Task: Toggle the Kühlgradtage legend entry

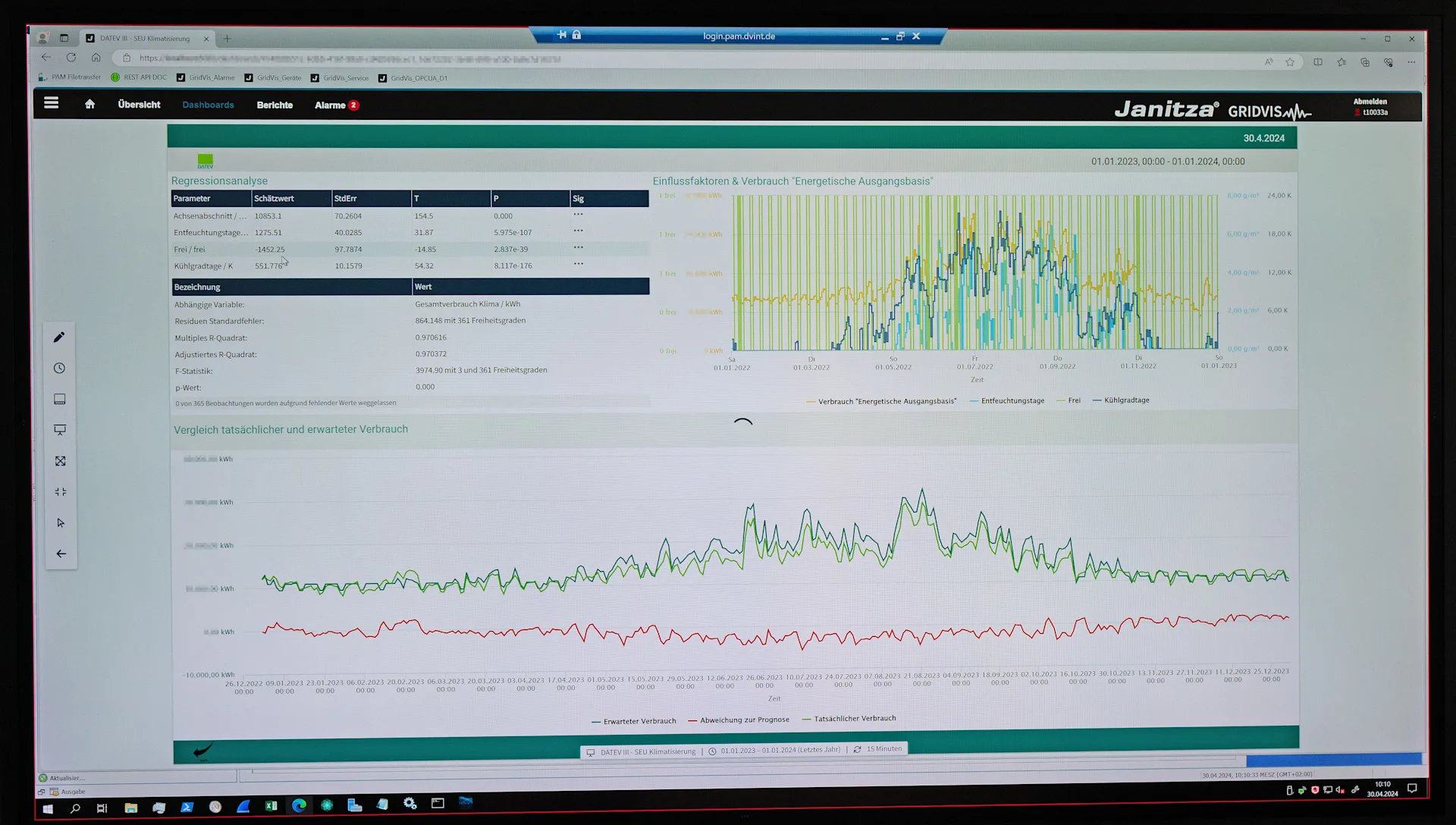Action: [x=1121, y=400]
